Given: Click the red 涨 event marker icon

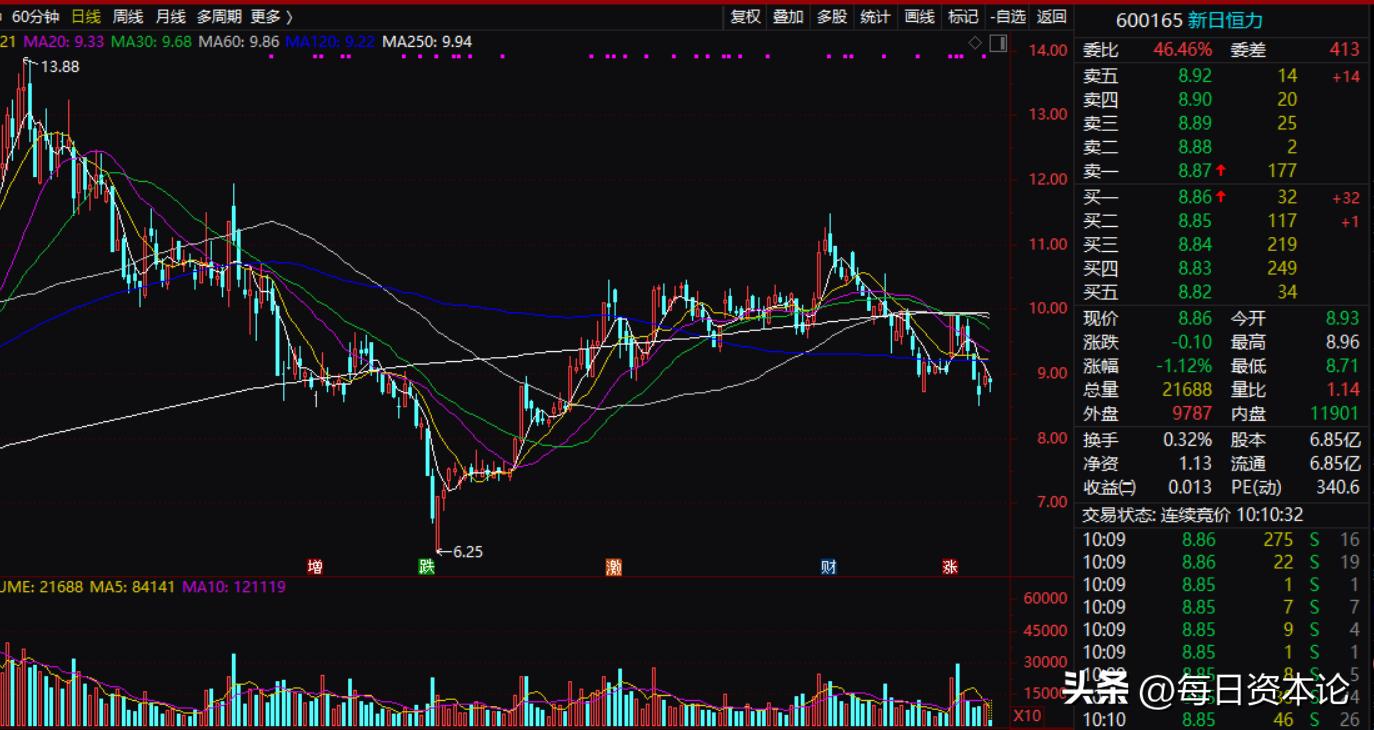Looking at the screenshot, I should (950, 567).
